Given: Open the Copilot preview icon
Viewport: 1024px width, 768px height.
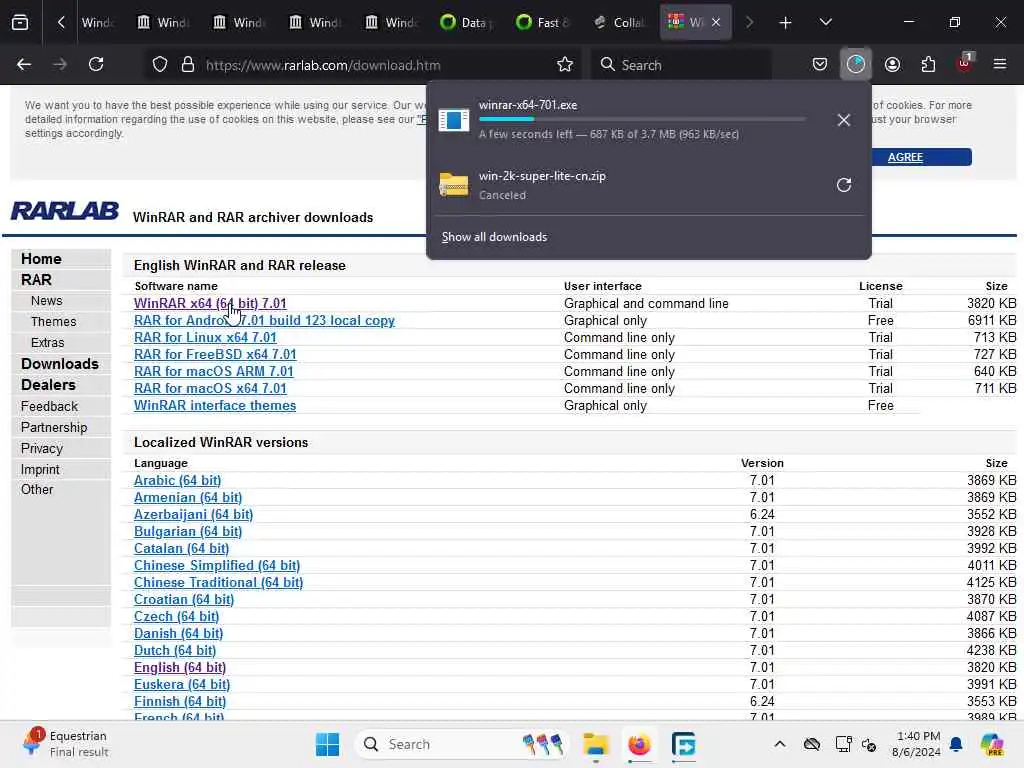Looking at the screenshot, I should coord(992,744).
